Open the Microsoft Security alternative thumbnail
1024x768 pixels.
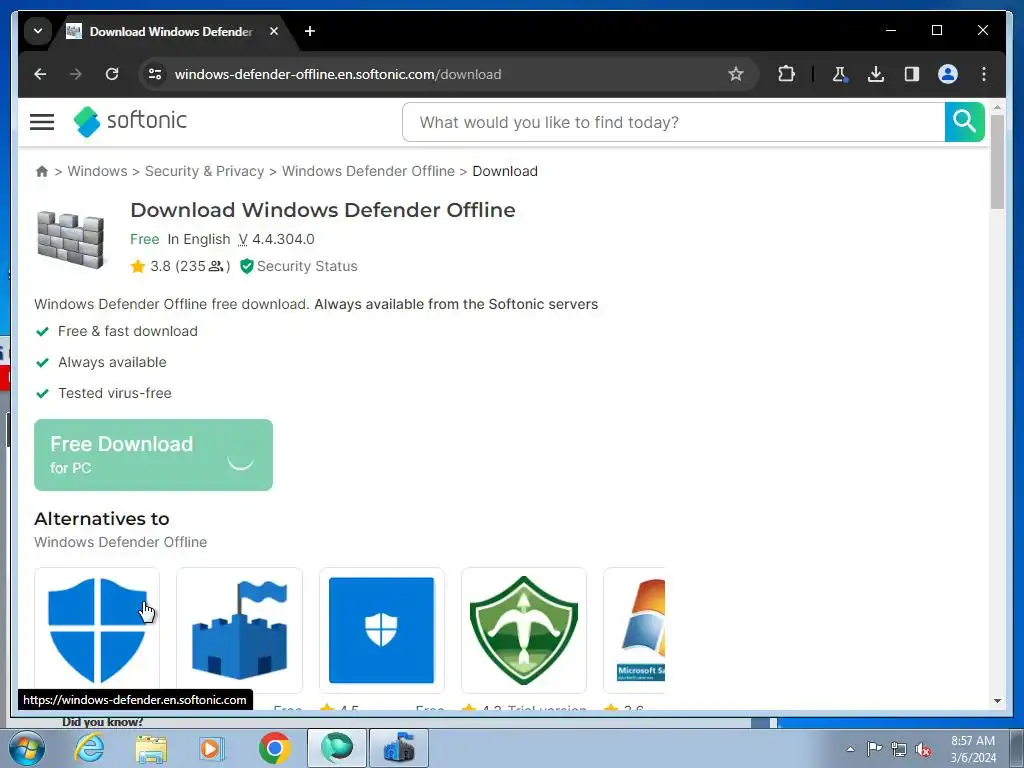click(635, 630)
